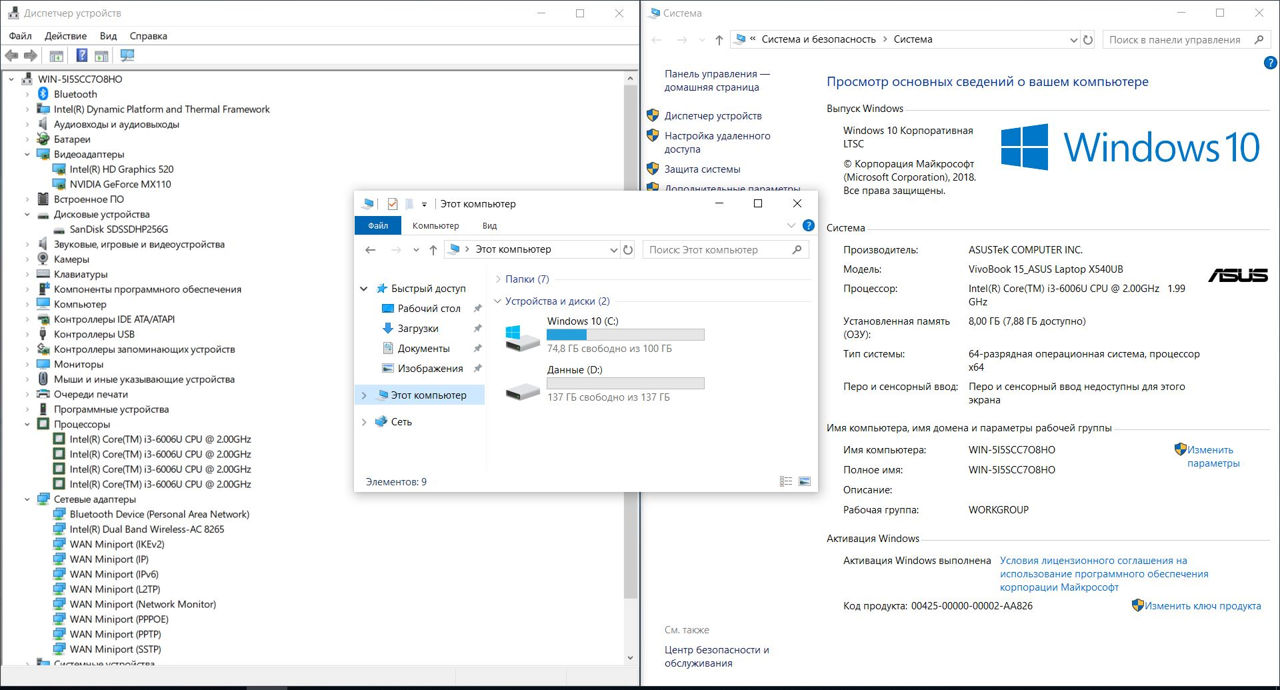Click the Очереди печати printer icon
The width and height of the screenshot is (1280, 690).
(x=43, y=394)
